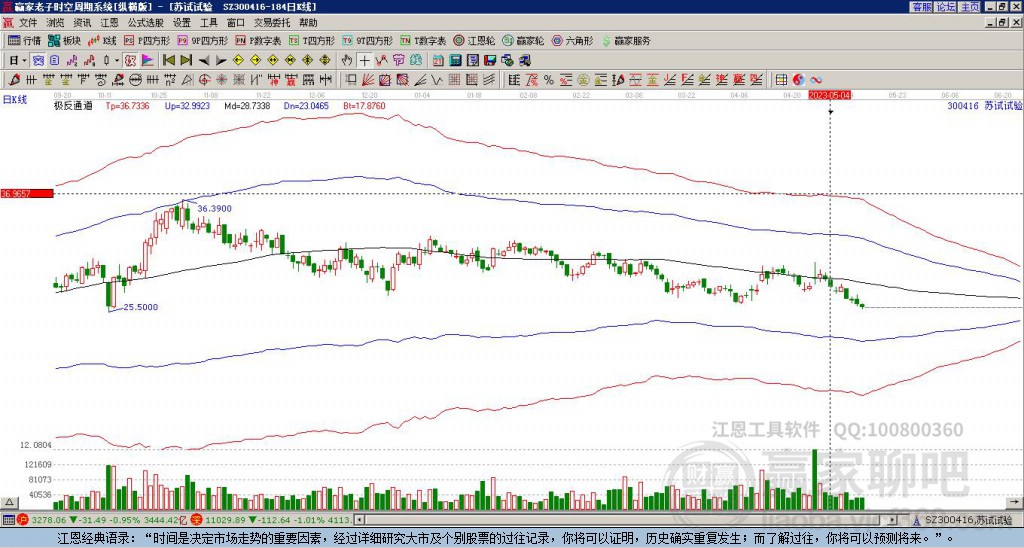The width and height of the screenshot is (1024, 548).
Task: Open the 文件 menu
Action: click(x=29, y=23)
